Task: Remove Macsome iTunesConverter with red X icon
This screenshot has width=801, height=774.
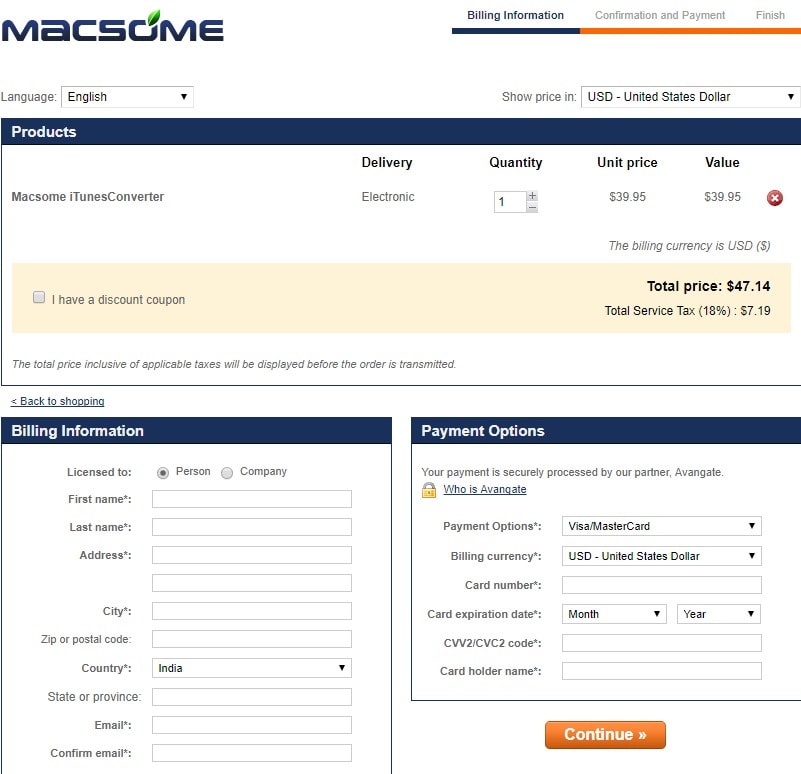Action: point(774,198)
